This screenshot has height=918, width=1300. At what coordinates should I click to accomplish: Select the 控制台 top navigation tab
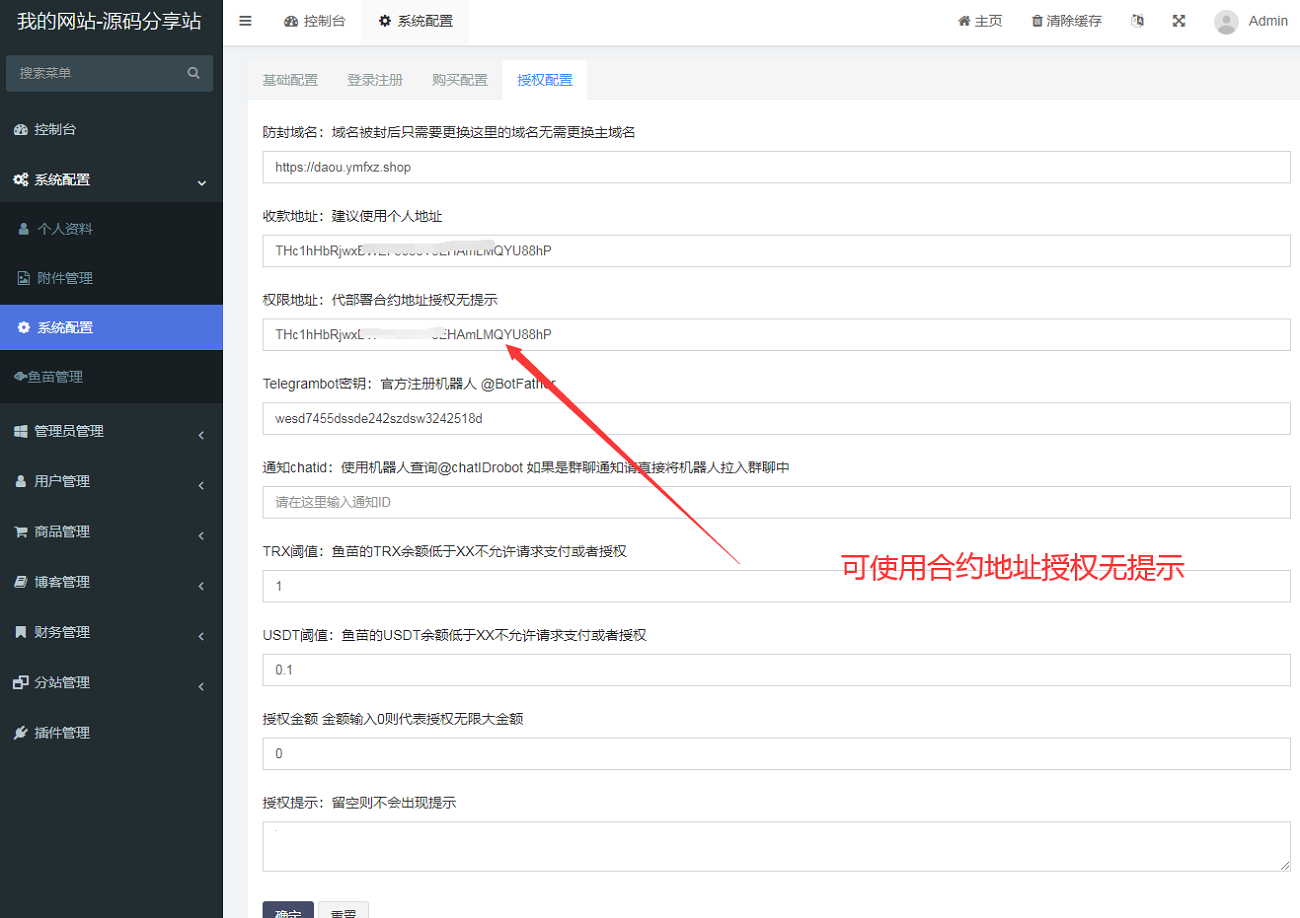[x=315, y=21]
